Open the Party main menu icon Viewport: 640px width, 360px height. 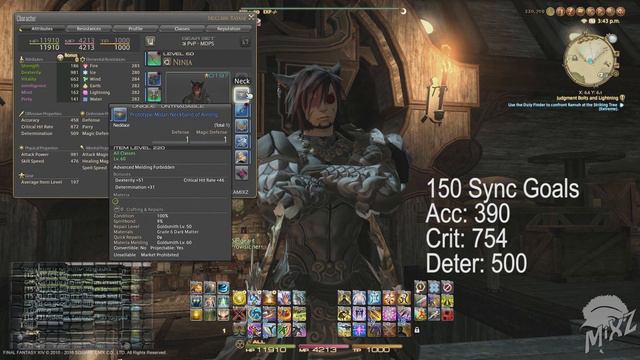tap(600, 11)
